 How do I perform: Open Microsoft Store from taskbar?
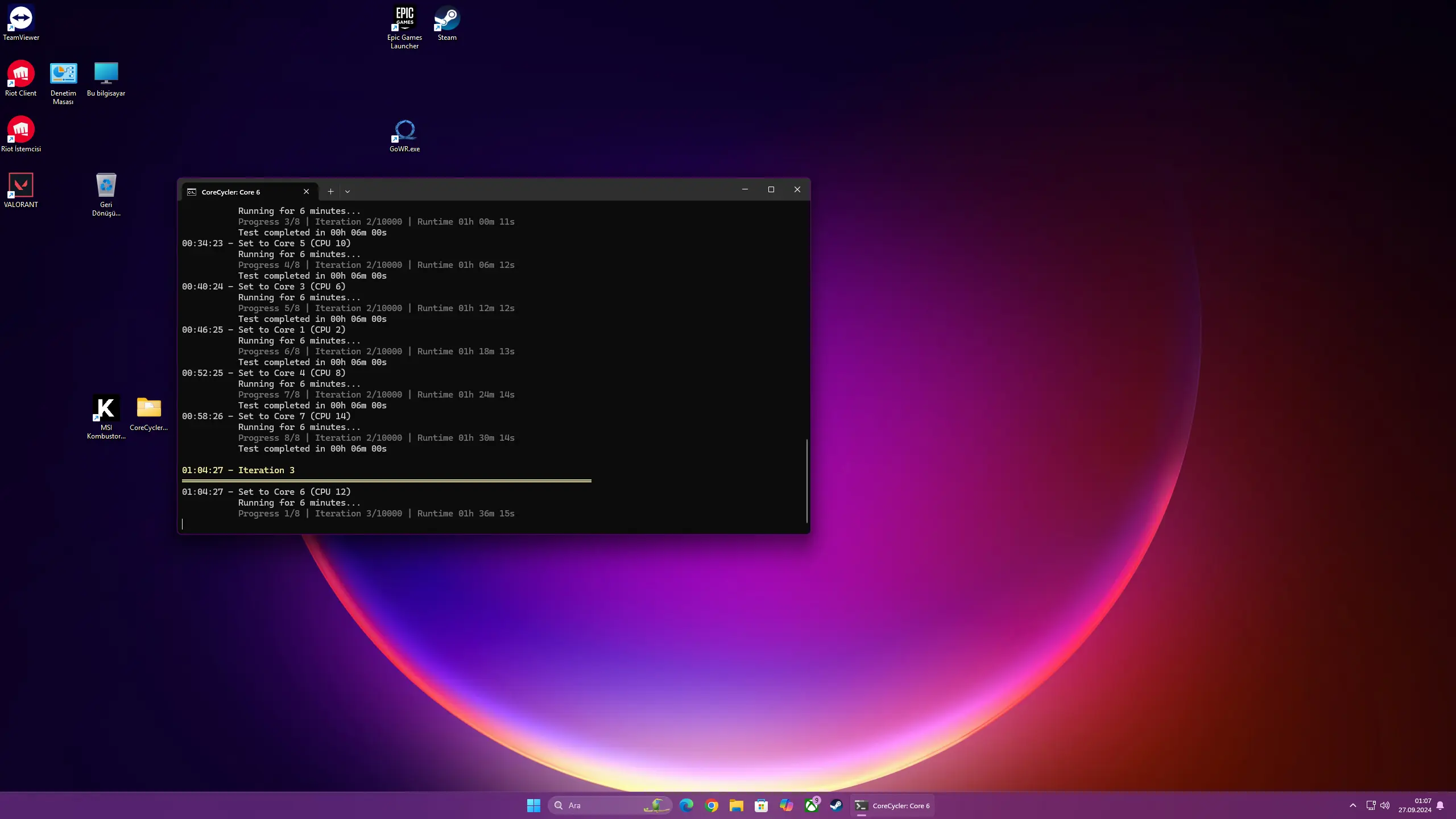[x=762, y=805]
